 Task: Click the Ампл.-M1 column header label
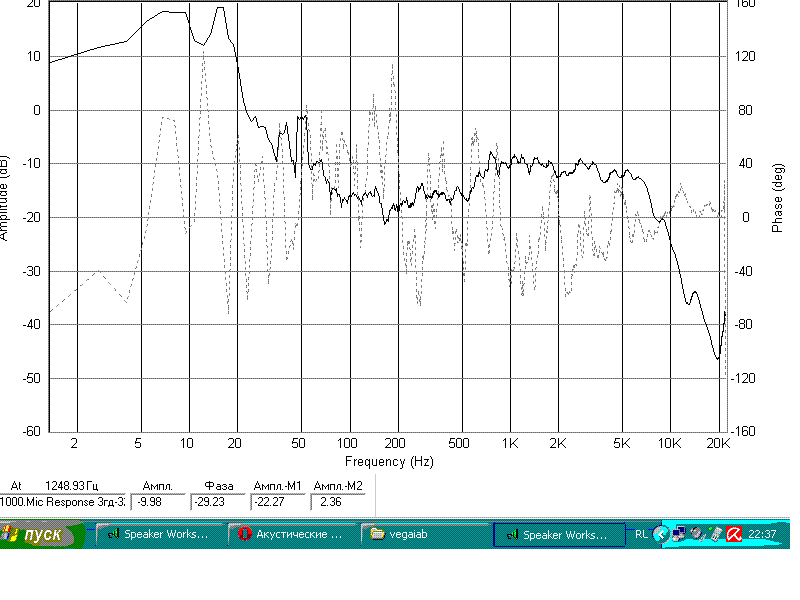click(x=278, y=486)
